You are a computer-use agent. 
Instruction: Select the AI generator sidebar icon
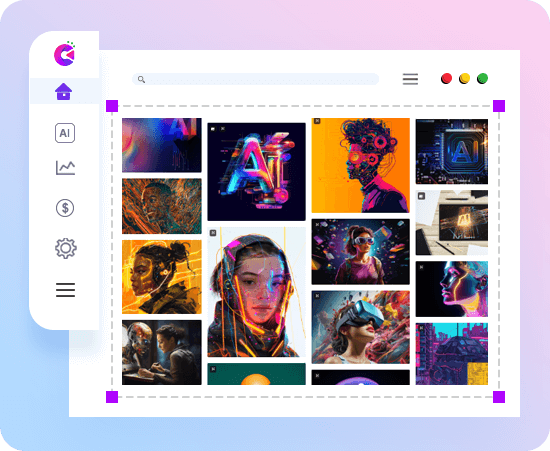65,133
